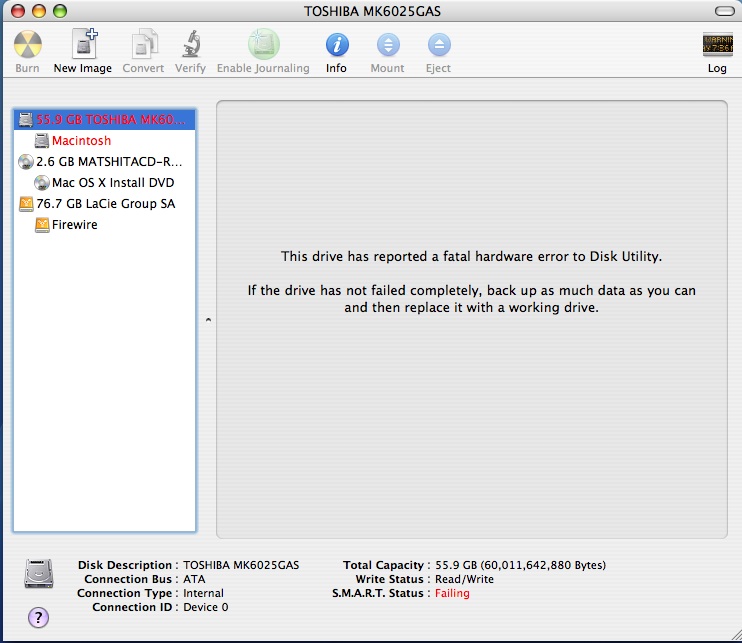Click the split-pane divider handle
This screenshot has width=742, height=643.
(208, 320)
